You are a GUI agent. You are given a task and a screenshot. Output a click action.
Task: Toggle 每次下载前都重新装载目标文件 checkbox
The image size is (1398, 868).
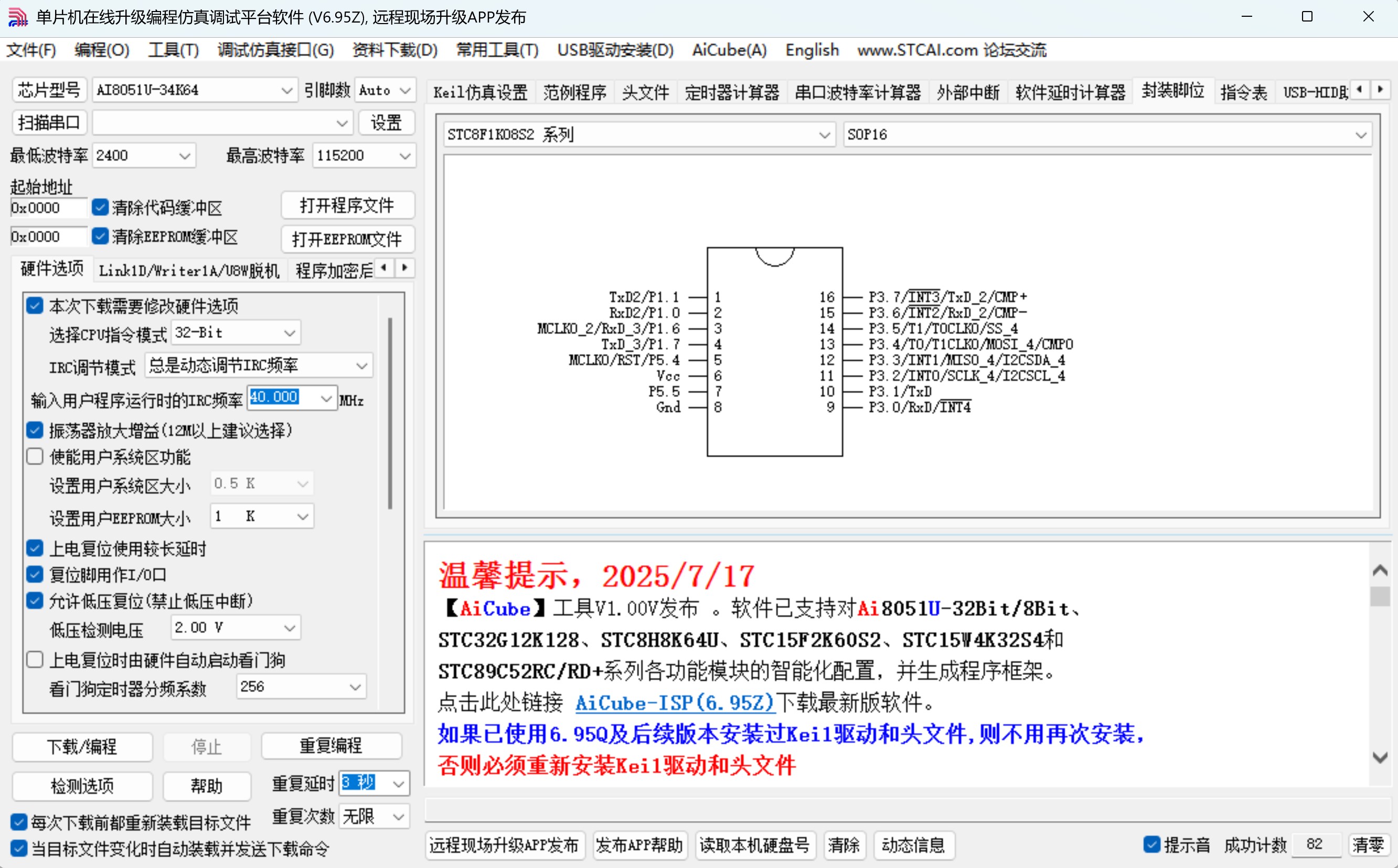point(19,822)
